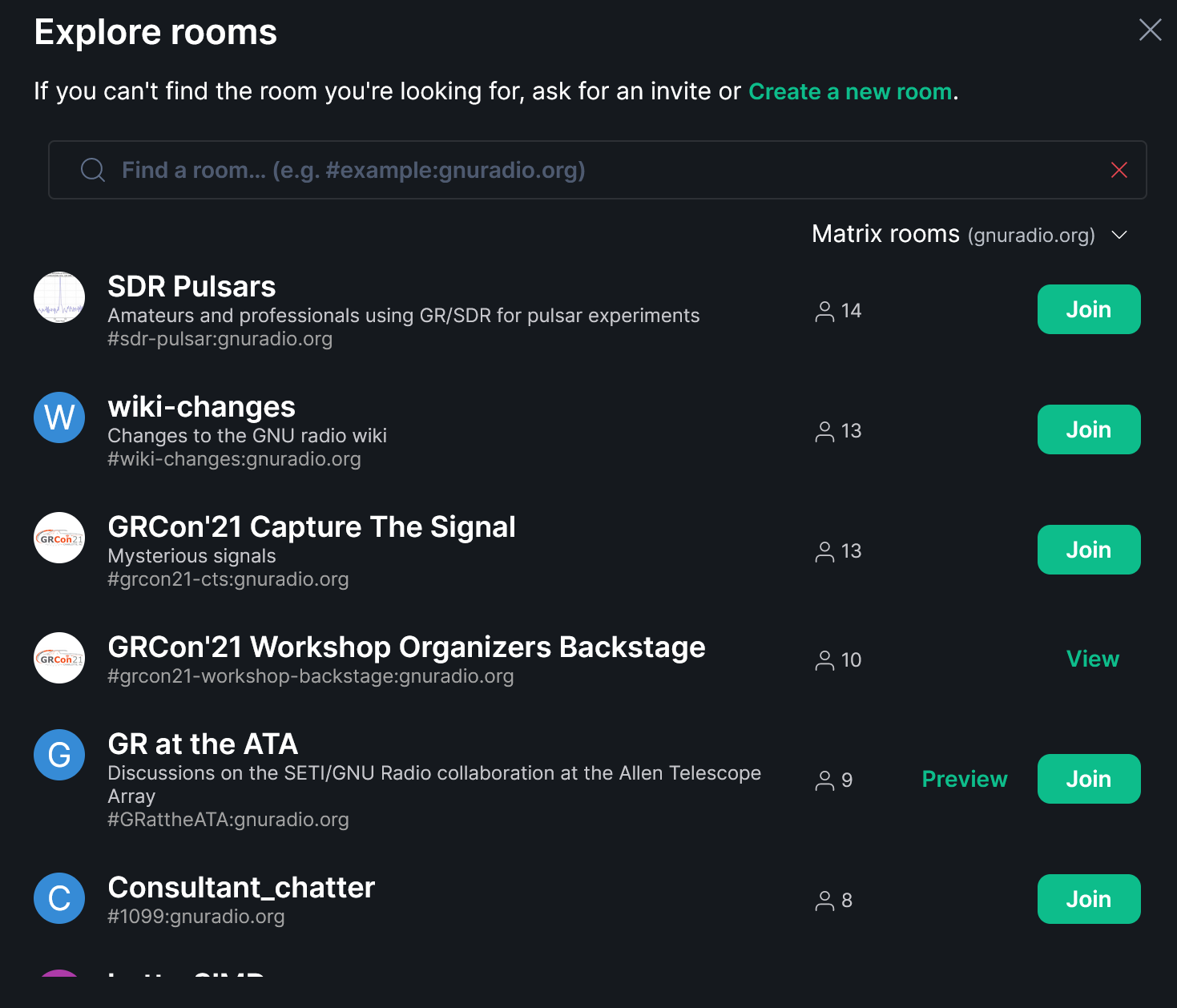Expand the Matrix rooms server dropdown

tap(969, 234)
